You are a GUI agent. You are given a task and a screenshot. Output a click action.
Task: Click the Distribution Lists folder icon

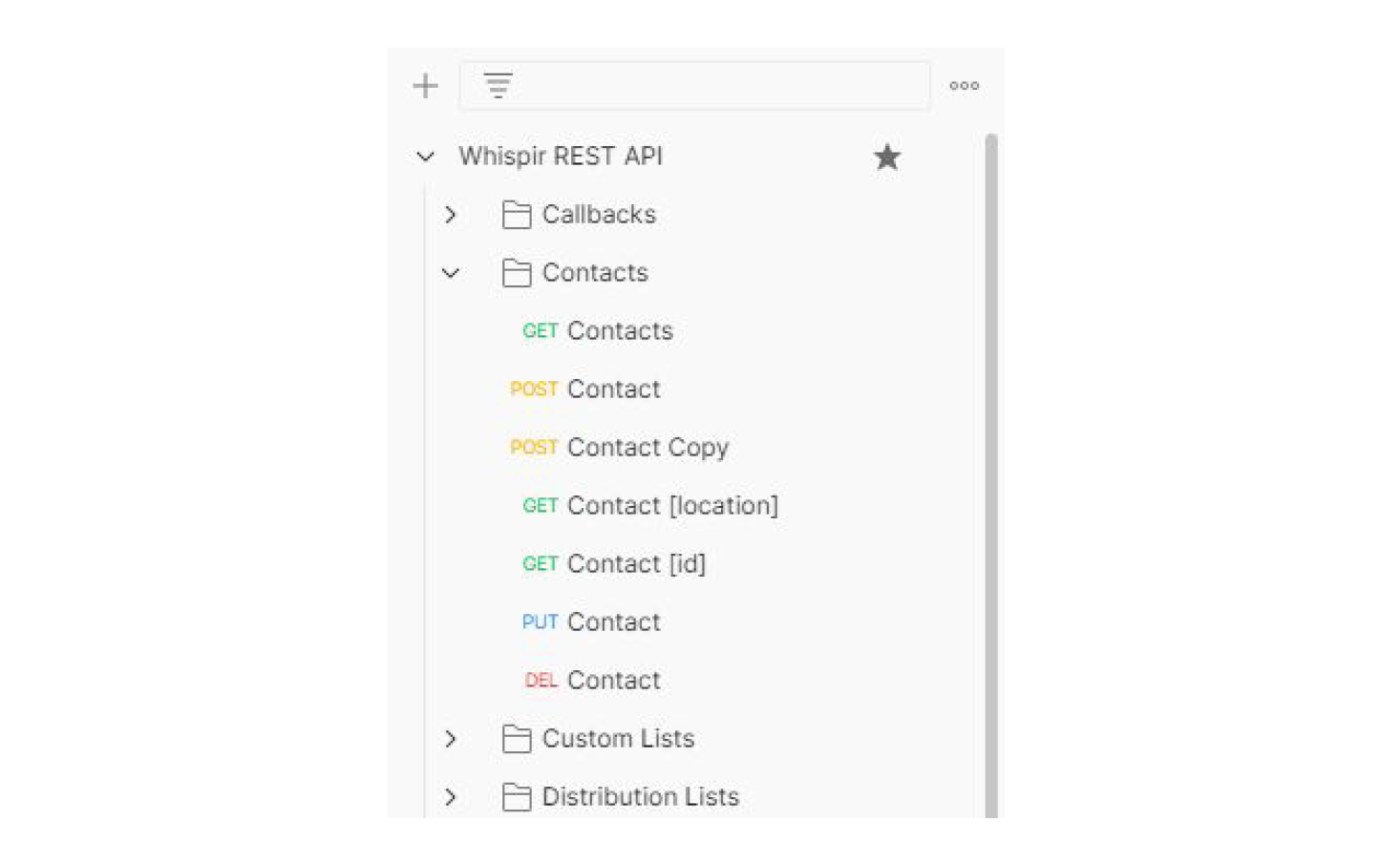click(517, 797)
